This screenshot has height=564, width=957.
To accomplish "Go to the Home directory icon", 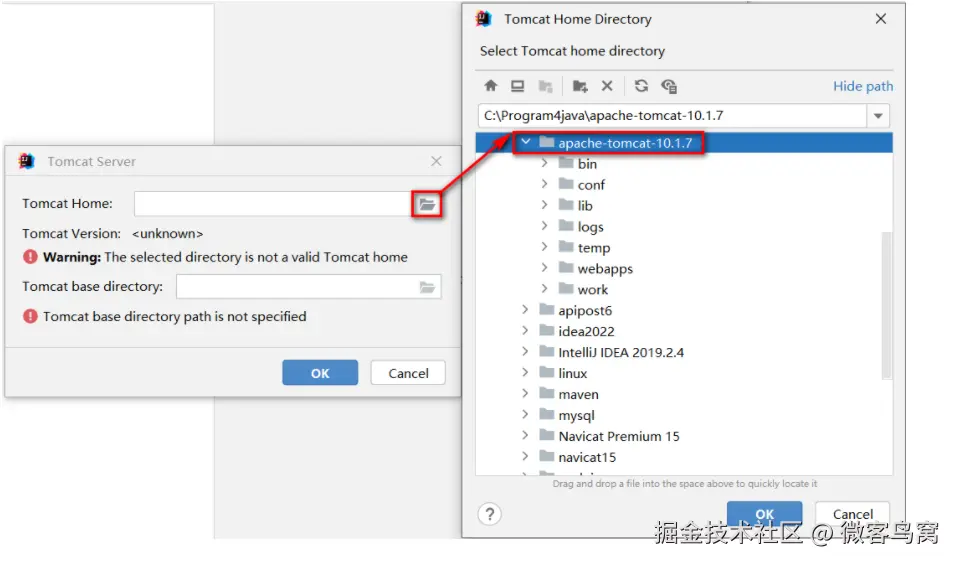I will coord(491,86).
